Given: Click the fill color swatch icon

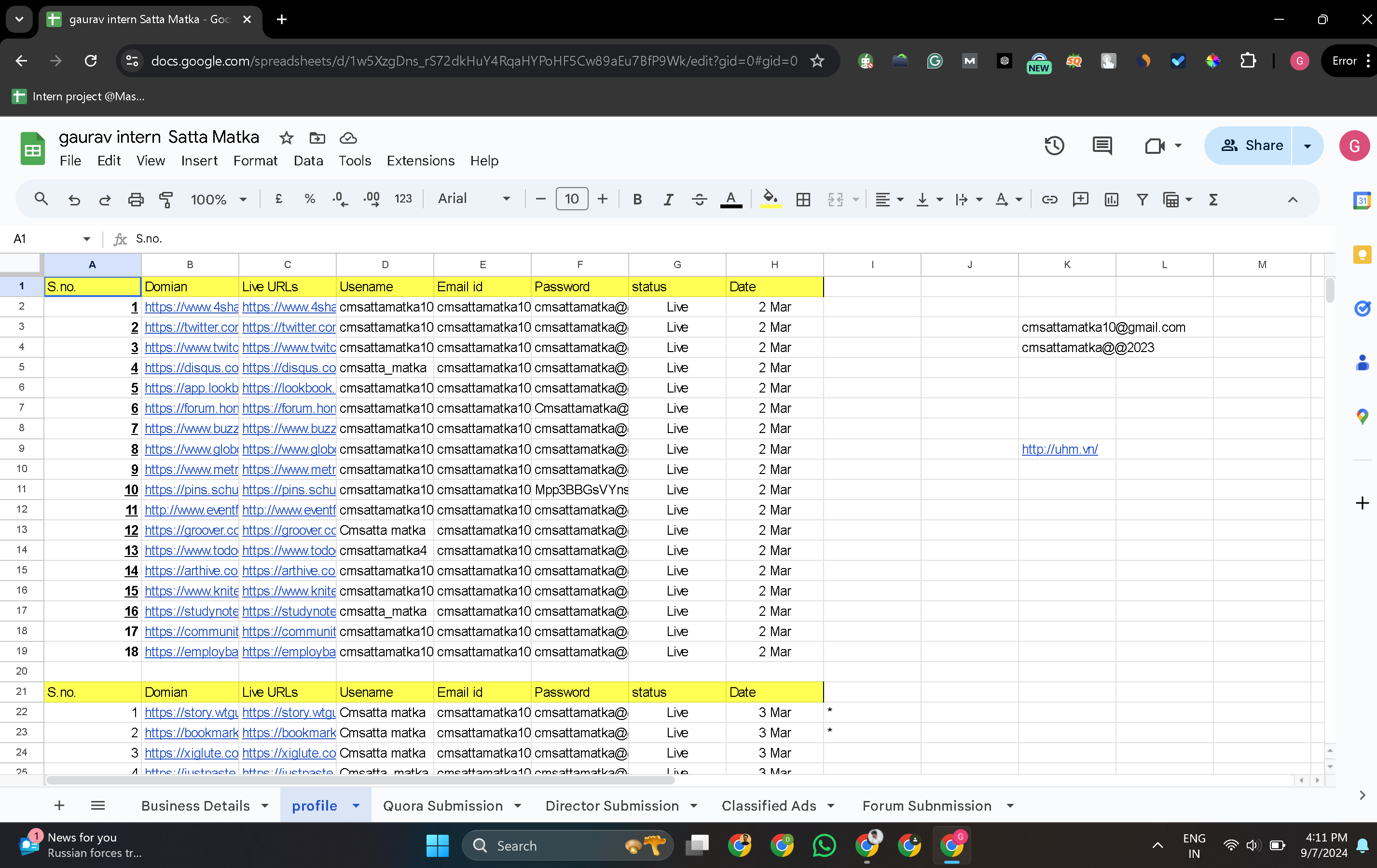Looking at the screenshot, I should [x=770, y=200].
